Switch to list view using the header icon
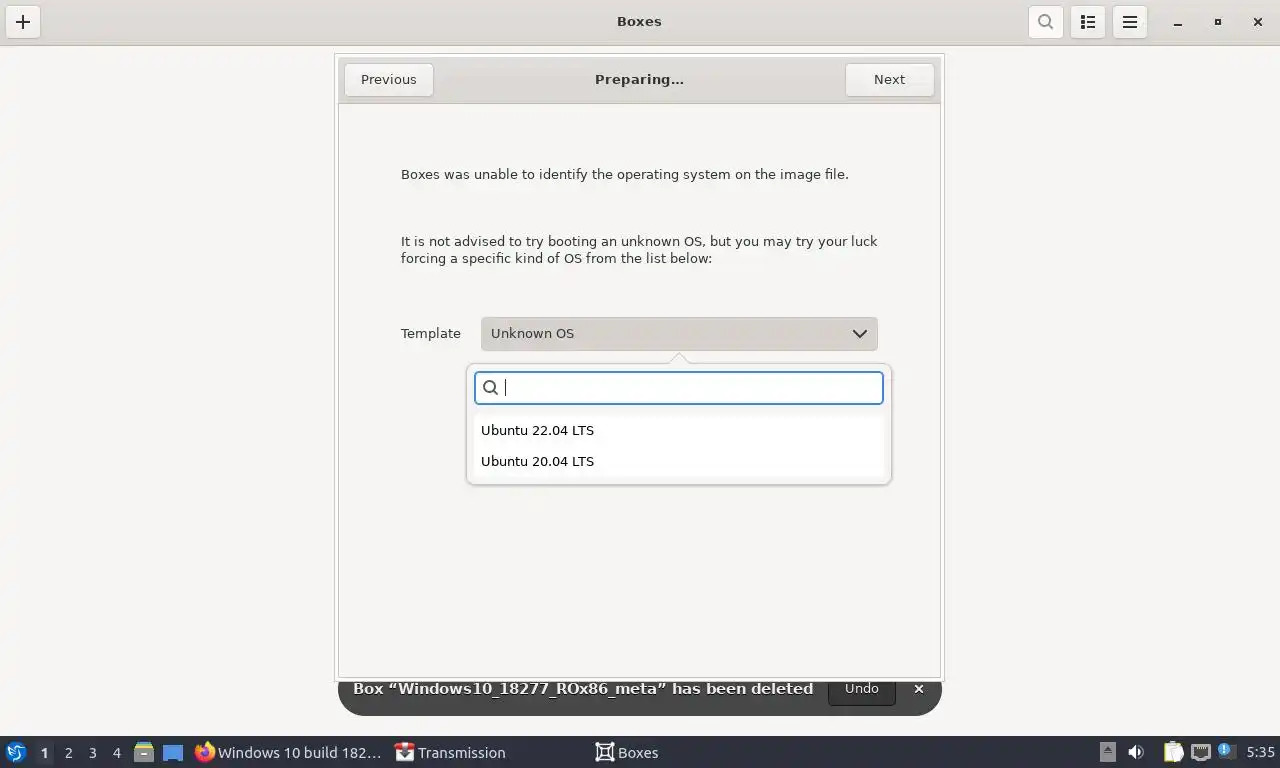The height and width of the screenshot is (768, 1280). [x=1088, y=22]
